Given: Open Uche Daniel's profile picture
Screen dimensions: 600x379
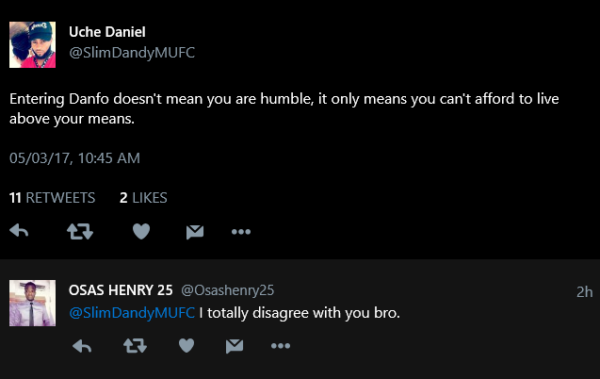Looking at the screenshot, I should pos(33,45).
